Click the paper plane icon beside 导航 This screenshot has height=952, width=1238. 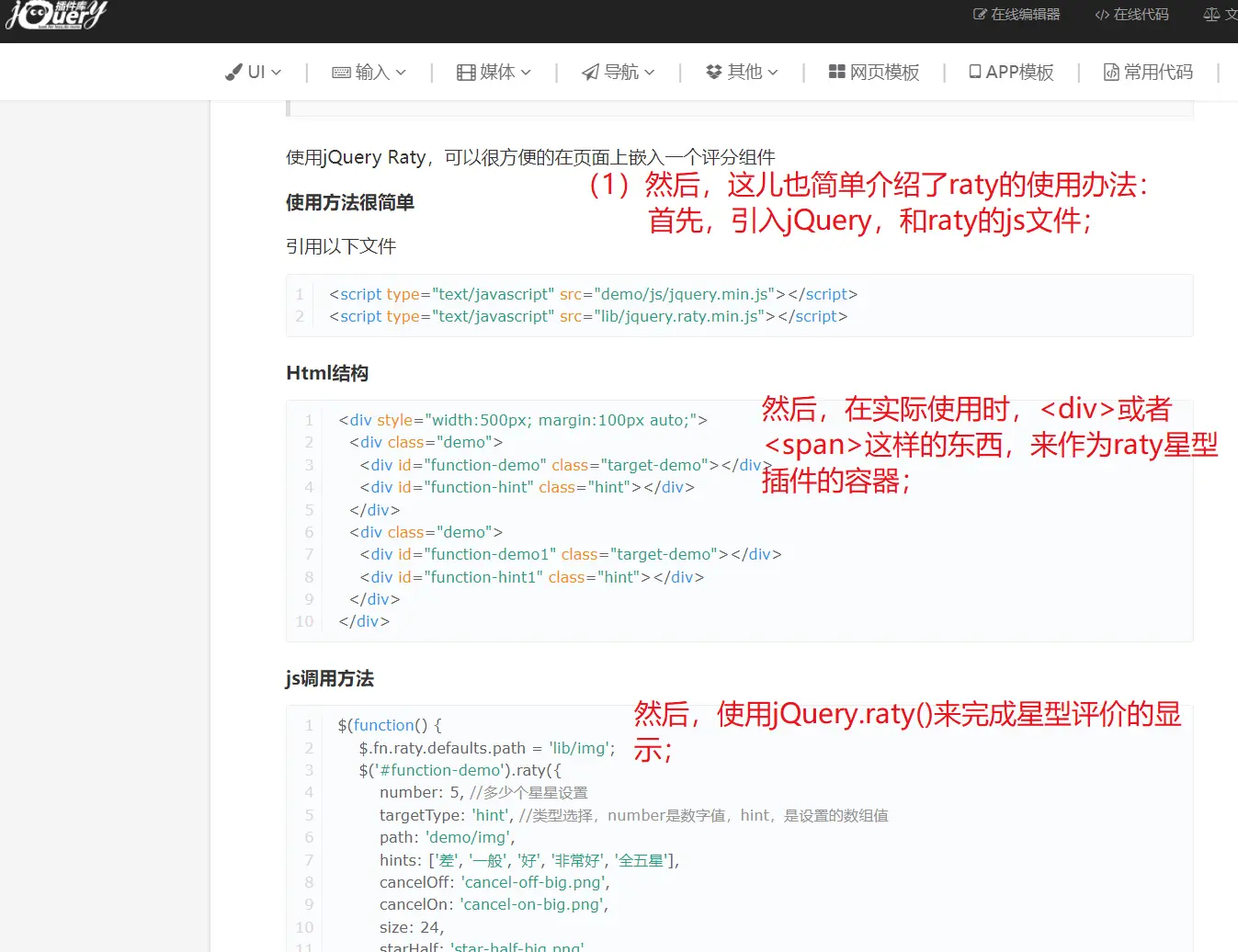[x=590, y=73]
